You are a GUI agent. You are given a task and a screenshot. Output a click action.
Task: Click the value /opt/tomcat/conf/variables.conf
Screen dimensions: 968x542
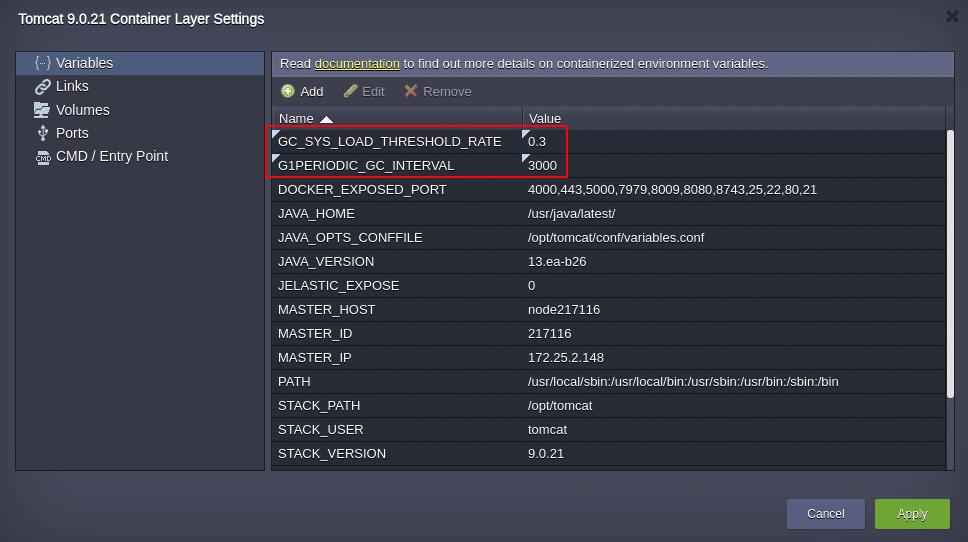tap(615, 238)
